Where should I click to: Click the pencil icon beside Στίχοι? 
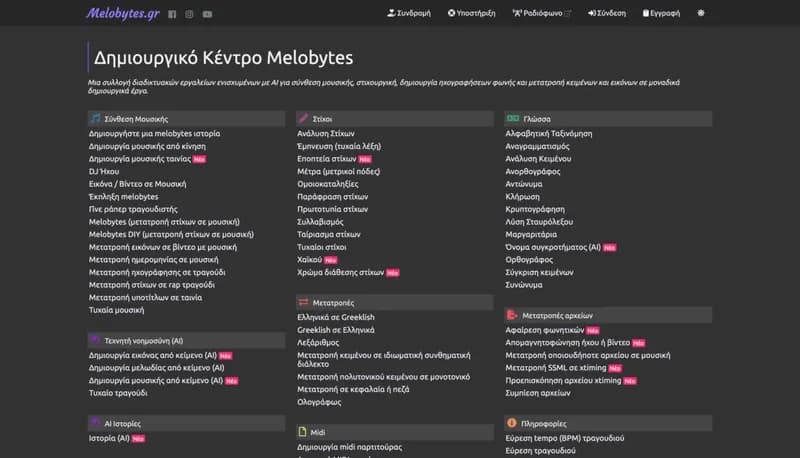(x=304, y=118)
